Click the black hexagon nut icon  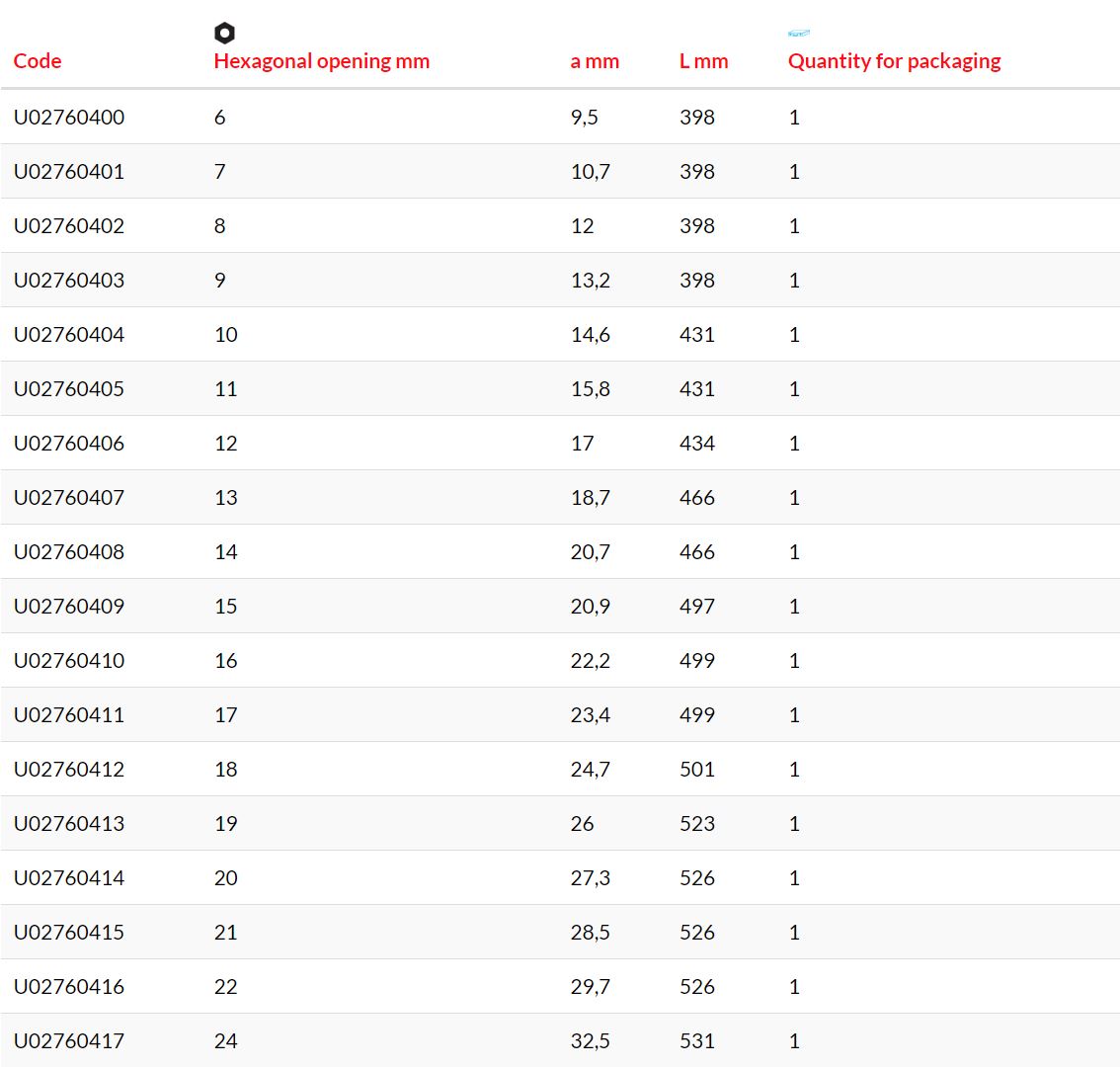pos(224,33)
